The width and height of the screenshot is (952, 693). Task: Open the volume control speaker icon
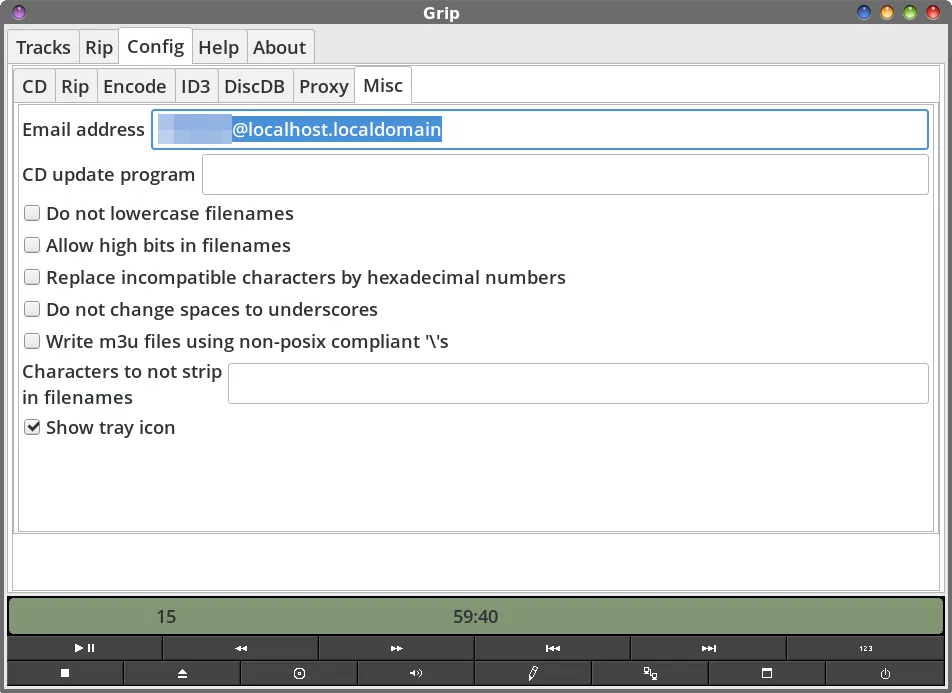coord(416,673)
